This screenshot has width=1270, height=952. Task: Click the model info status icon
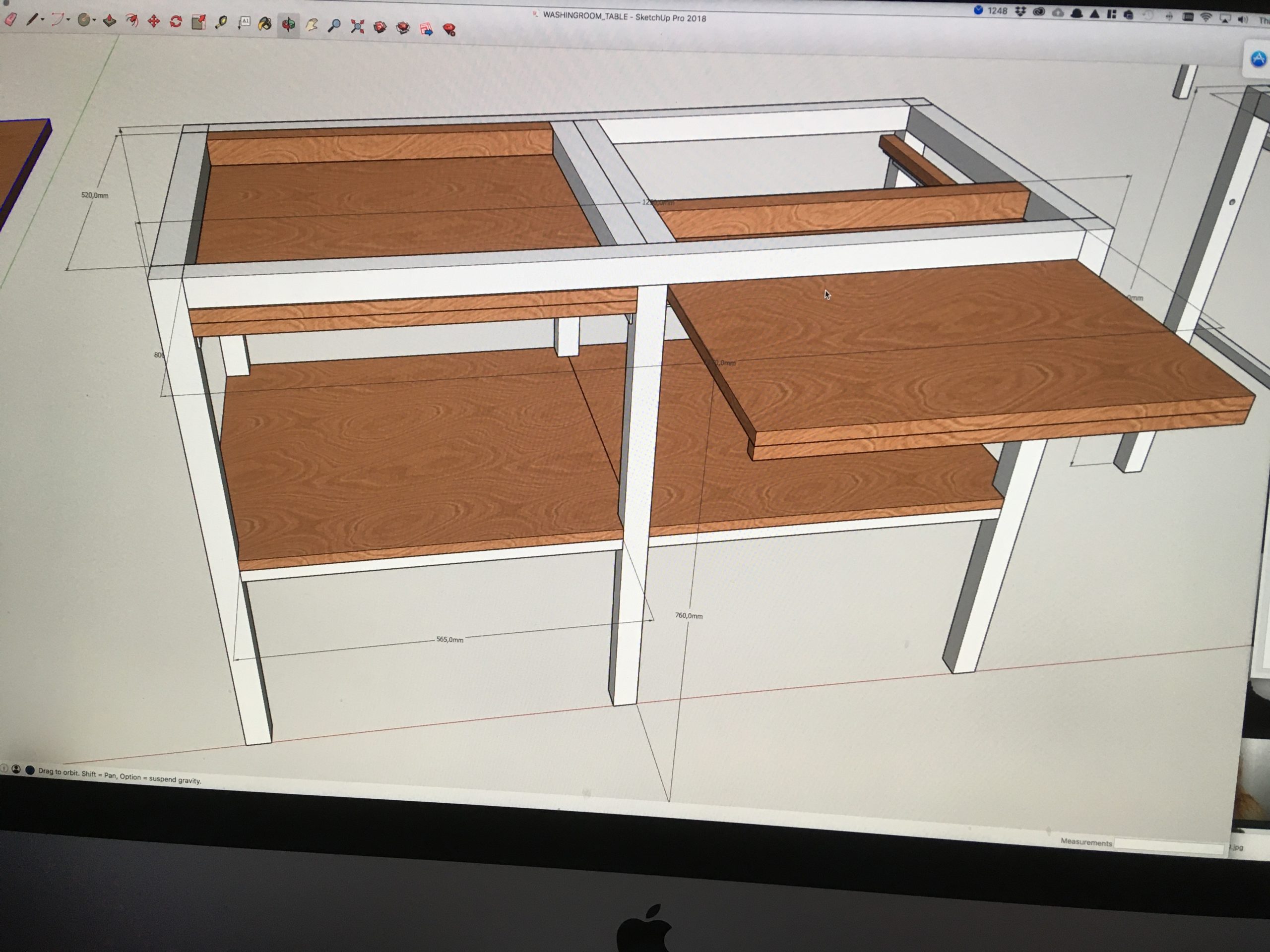30,770
